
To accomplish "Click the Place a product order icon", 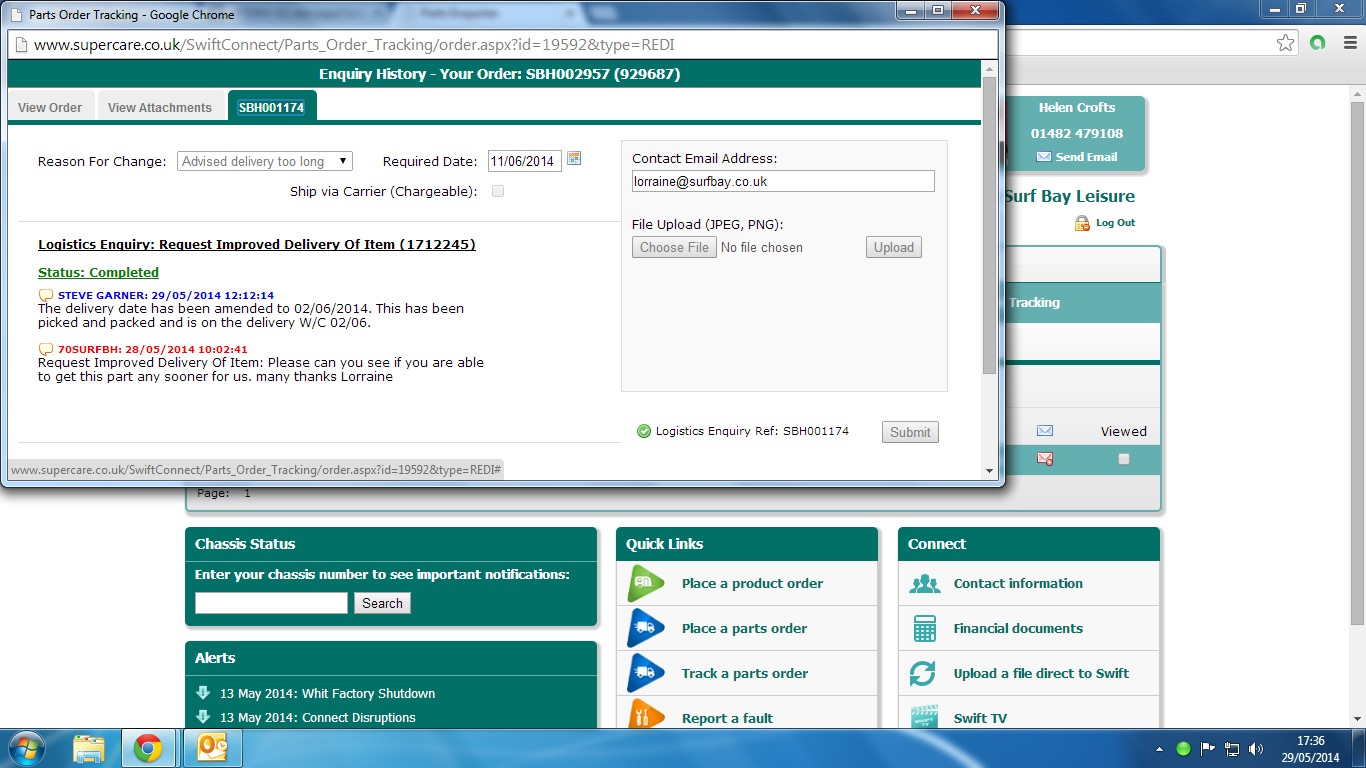I will (646, 583).
